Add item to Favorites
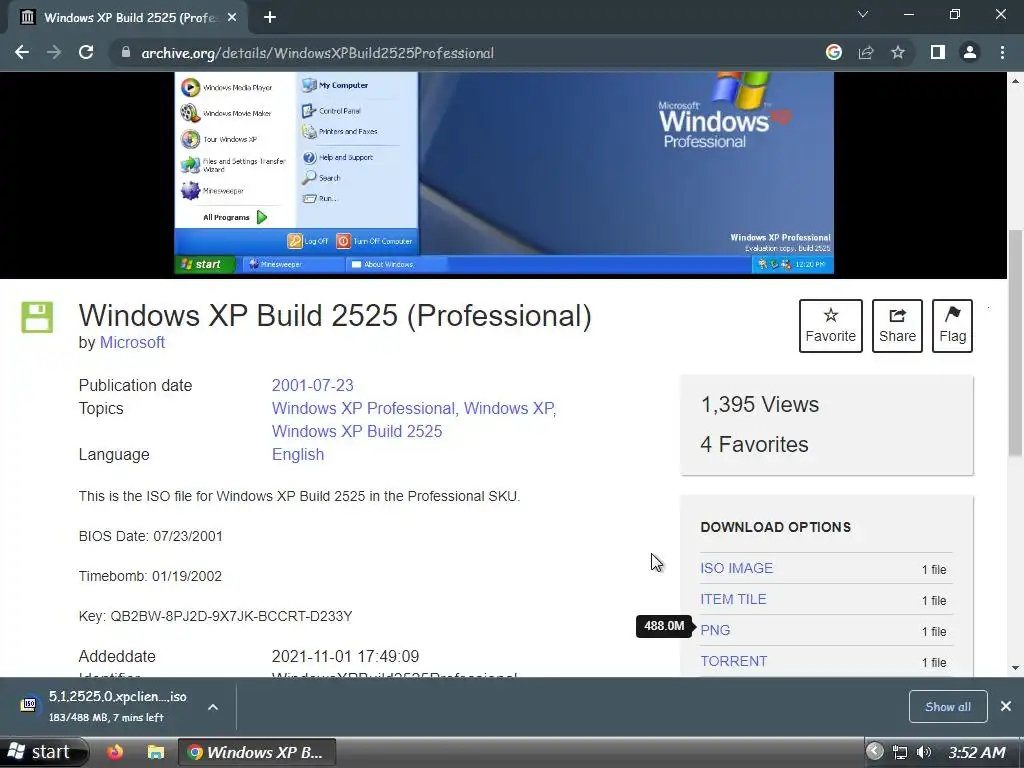 (831, 326)
